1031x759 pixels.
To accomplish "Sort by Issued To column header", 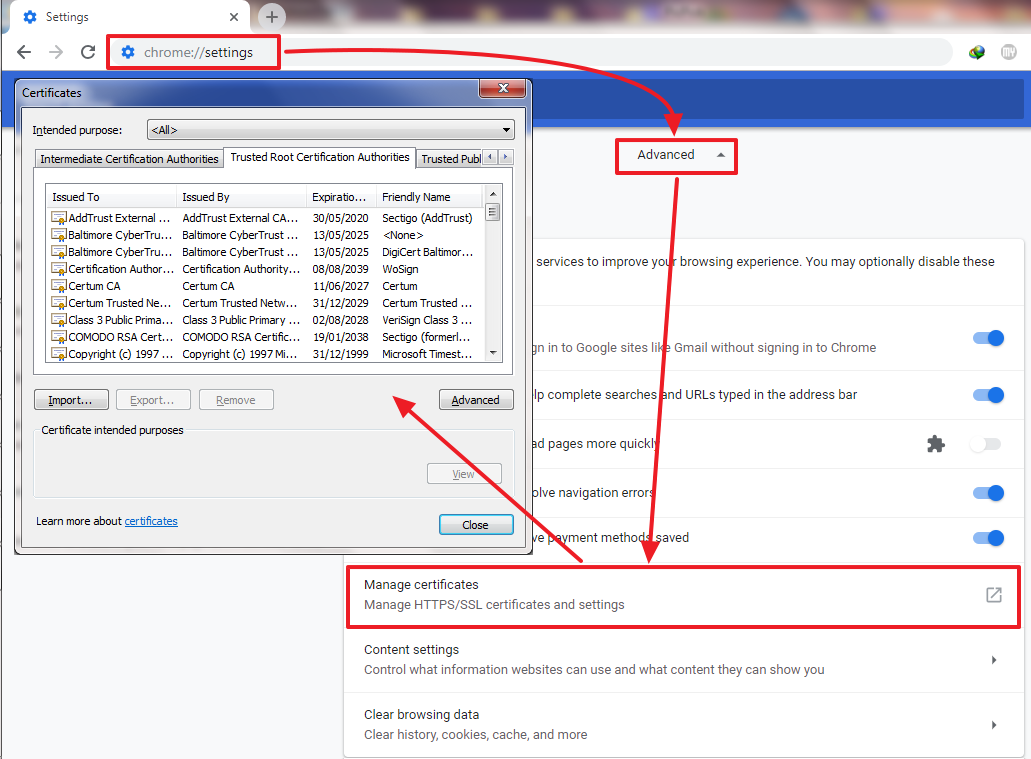I will tap(110, 197).
